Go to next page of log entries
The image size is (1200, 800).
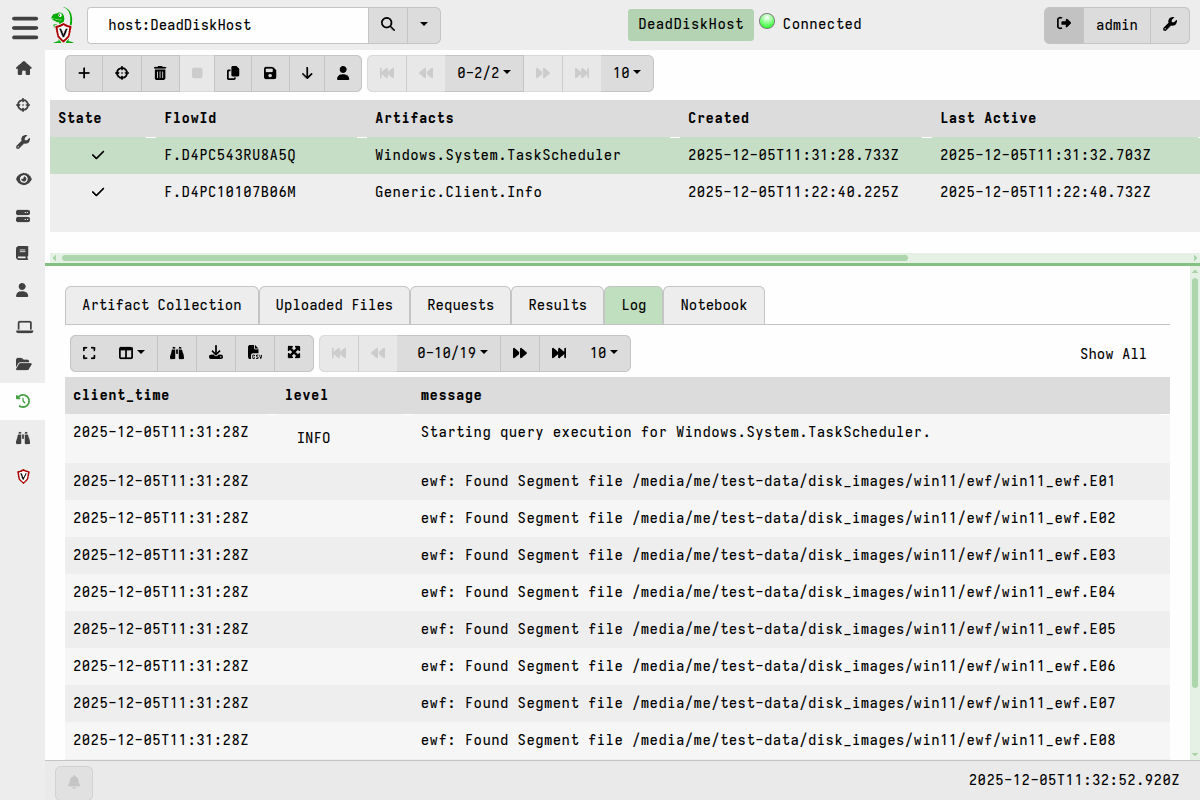pyautogui.click(x=520, y=353)
